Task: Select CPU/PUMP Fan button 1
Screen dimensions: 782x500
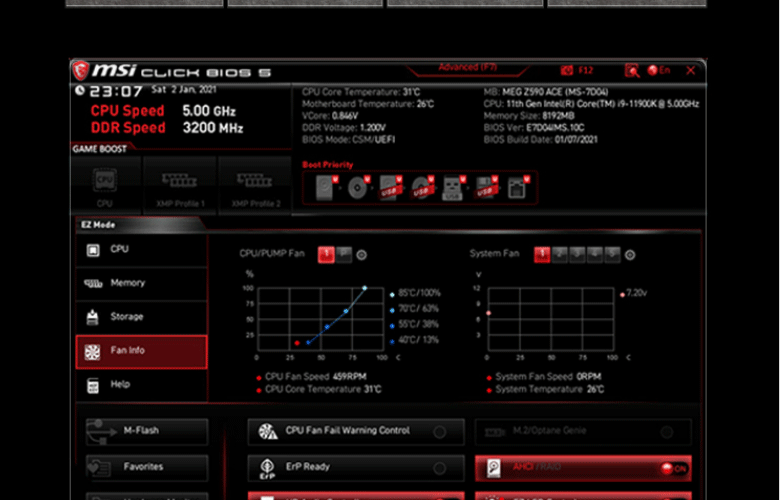Action: tap(326, 255)
